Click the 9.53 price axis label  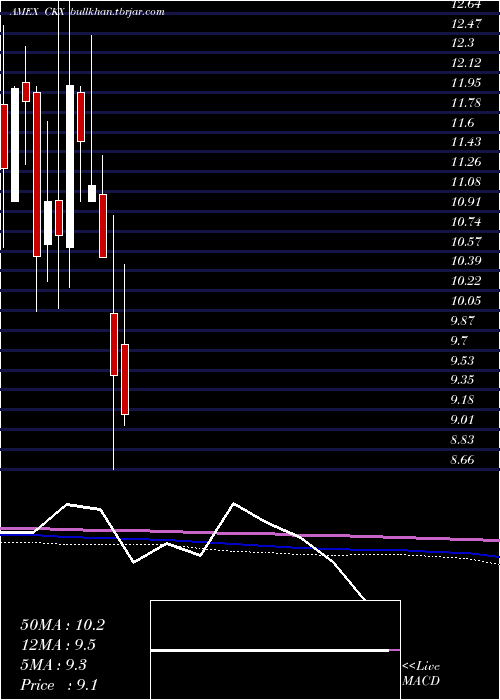[x=462, y=361]
